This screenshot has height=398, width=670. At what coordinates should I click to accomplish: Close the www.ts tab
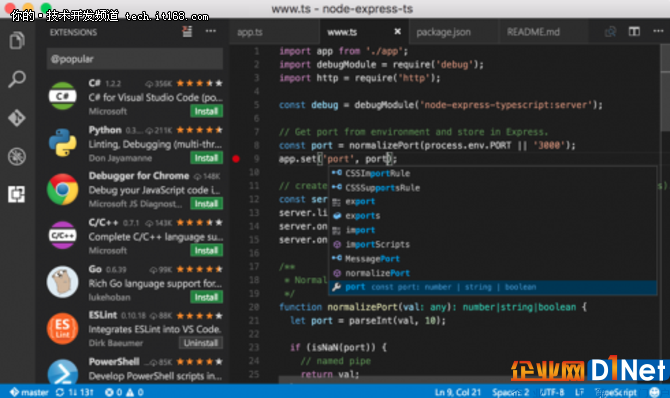[x=397, y=32]
